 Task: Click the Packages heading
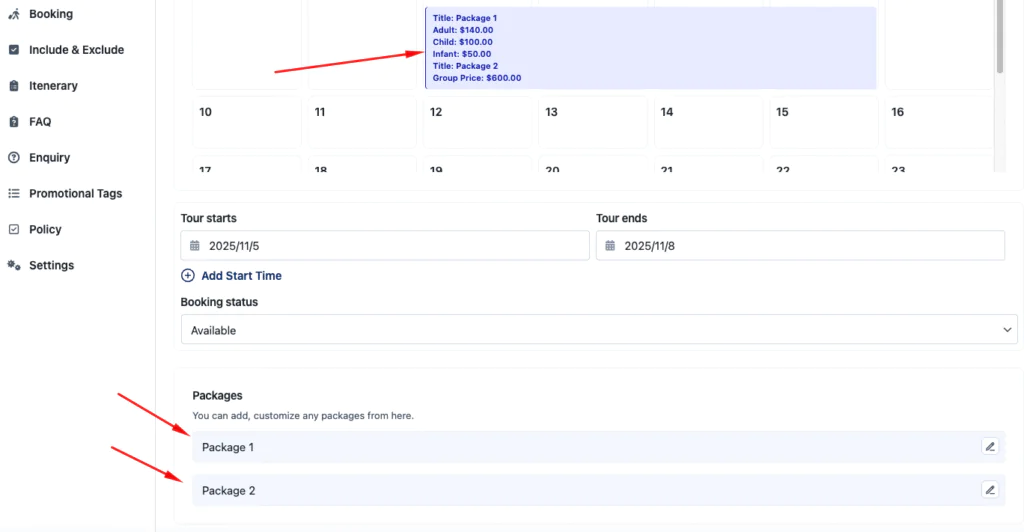pos(217,396)
